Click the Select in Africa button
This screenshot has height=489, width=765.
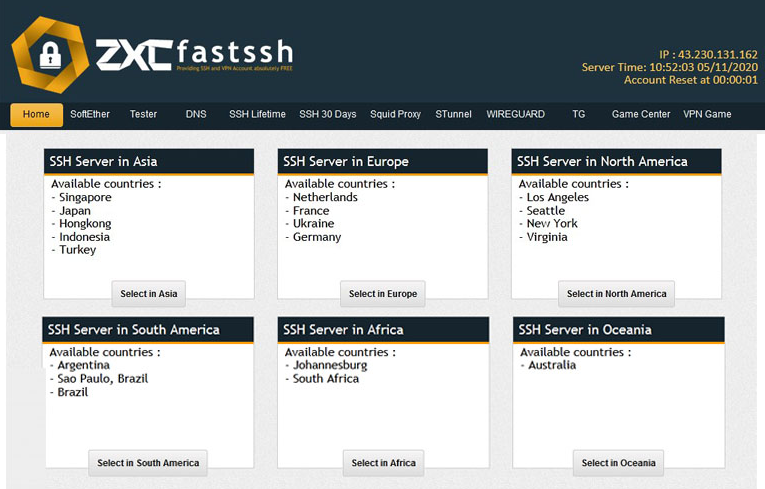click(x=383, y=463)
